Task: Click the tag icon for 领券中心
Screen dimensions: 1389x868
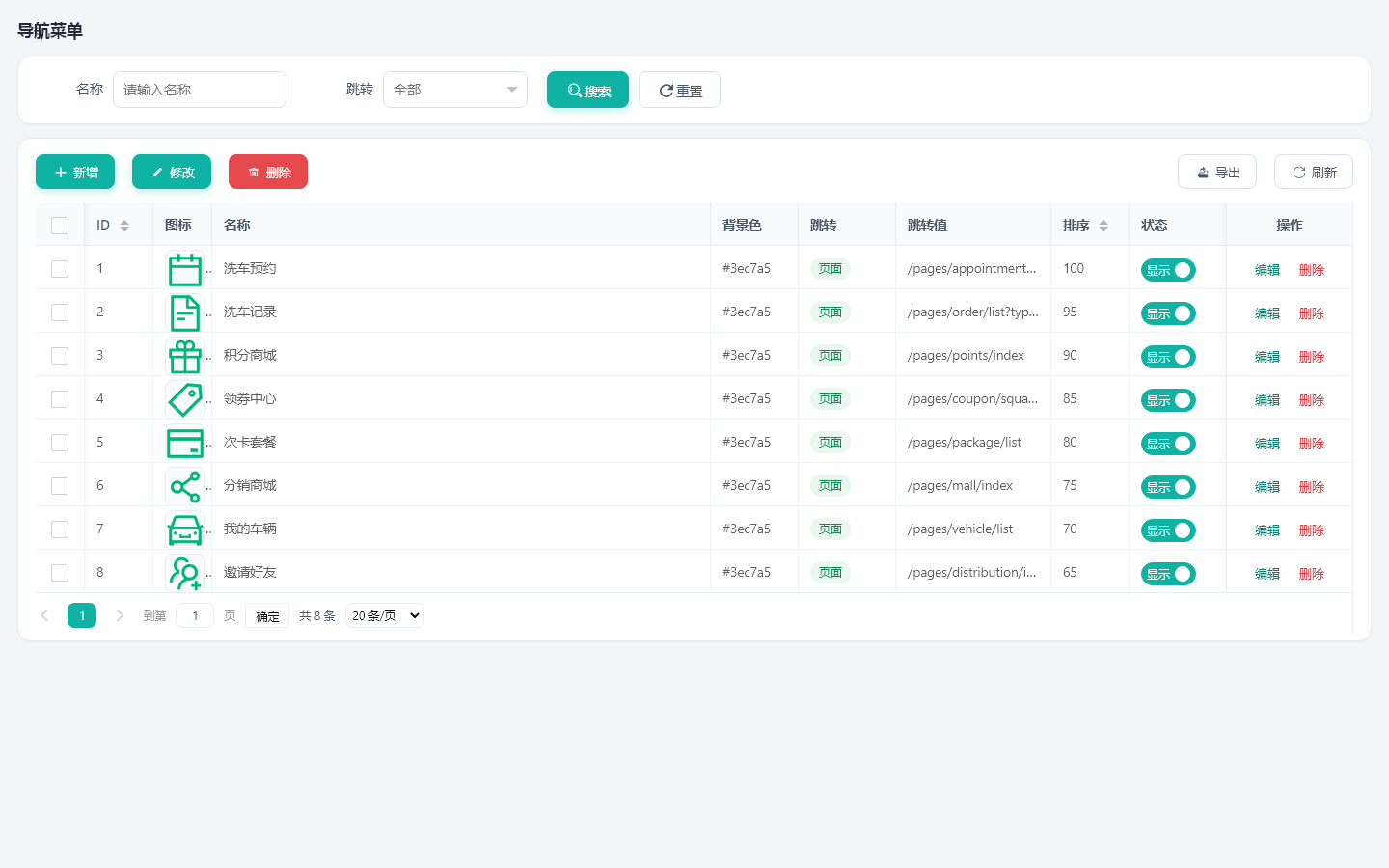Action: click(x=185, y=399)
